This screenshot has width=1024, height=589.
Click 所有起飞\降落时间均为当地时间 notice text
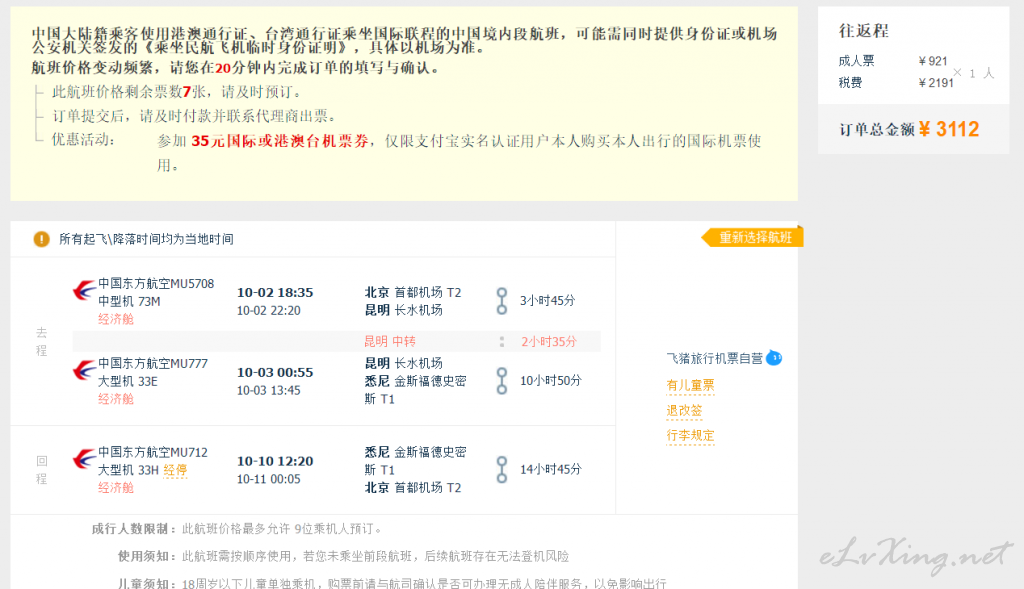pyautogui.click(x=146, y=239)
